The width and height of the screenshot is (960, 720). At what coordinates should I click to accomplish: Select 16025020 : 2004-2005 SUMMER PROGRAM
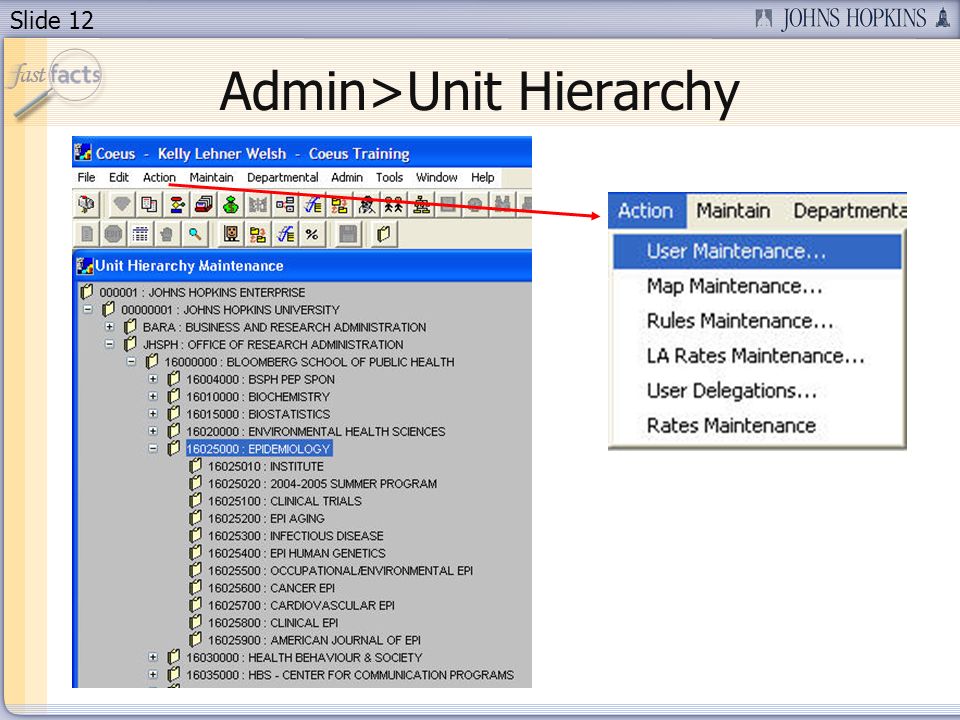click(x=323, y=484)
